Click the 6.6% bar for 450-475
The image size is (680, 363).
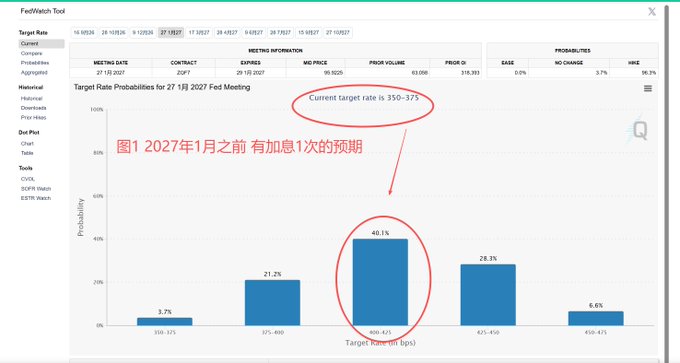[596, 318]
